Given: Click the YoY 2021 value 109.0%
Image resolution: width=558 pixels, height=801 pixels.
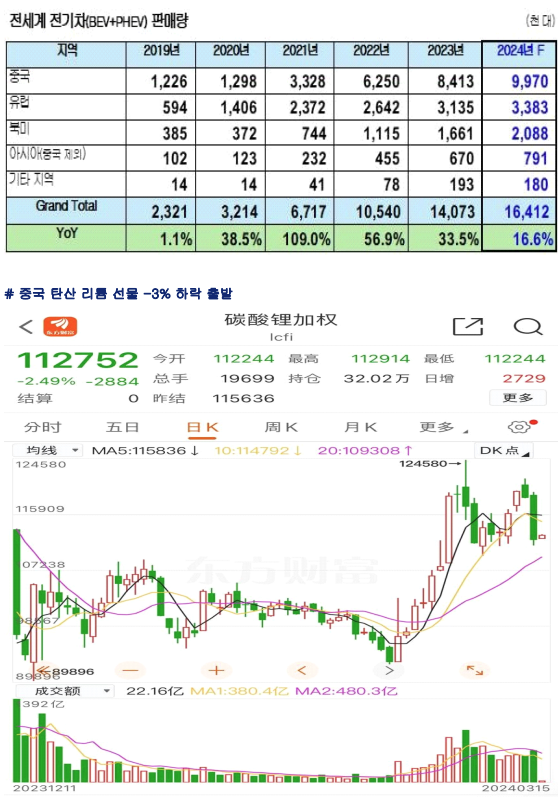Looking at the screenshot, I should coord(307,239).
